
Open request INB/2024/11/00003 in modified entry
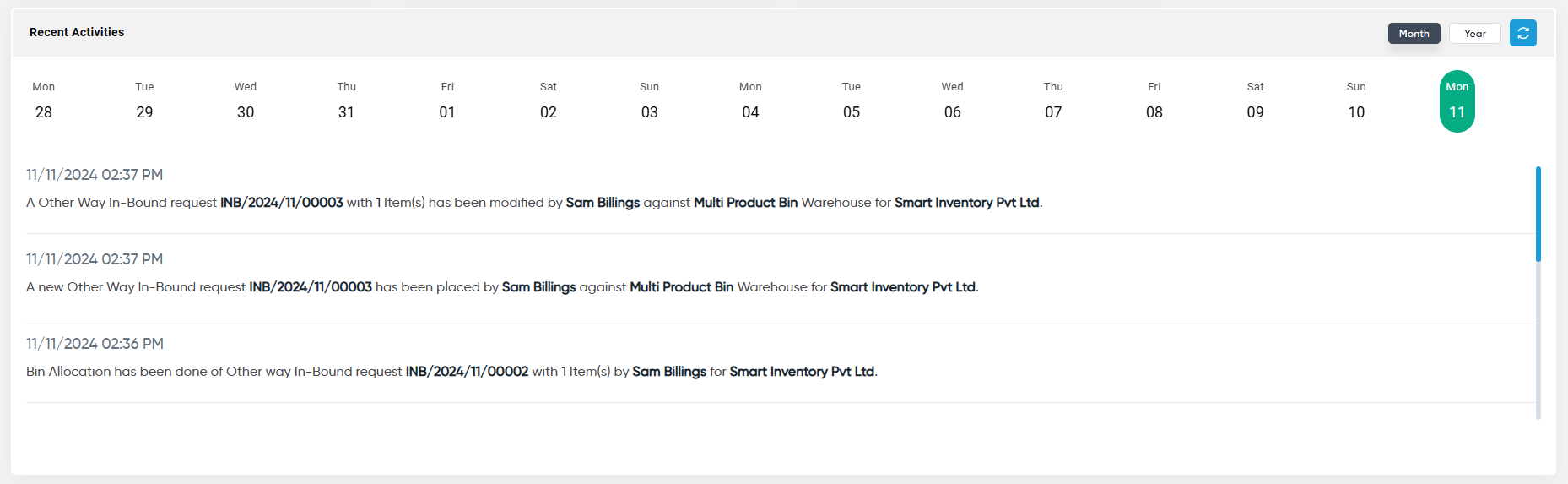point(282,203)
